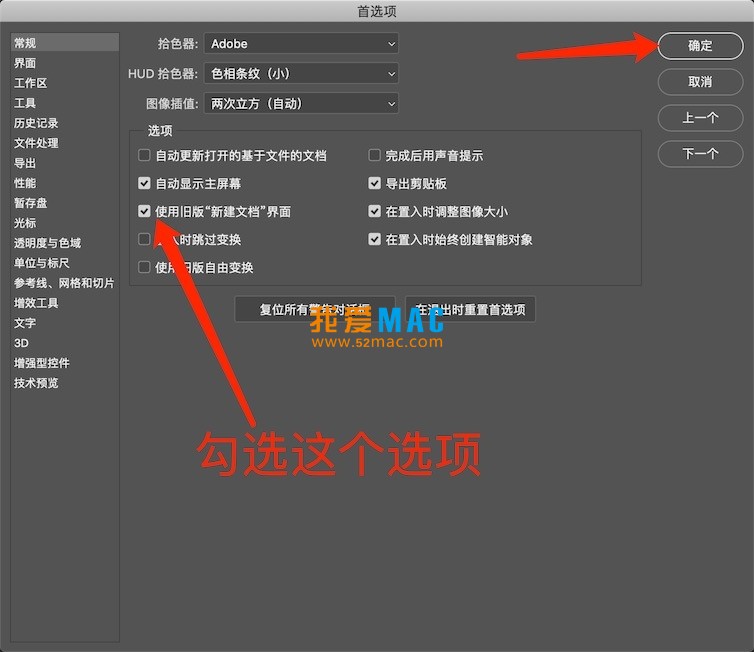
Task: Open the 拾色器 Adobe dropdown
Action: click(301, 44)
